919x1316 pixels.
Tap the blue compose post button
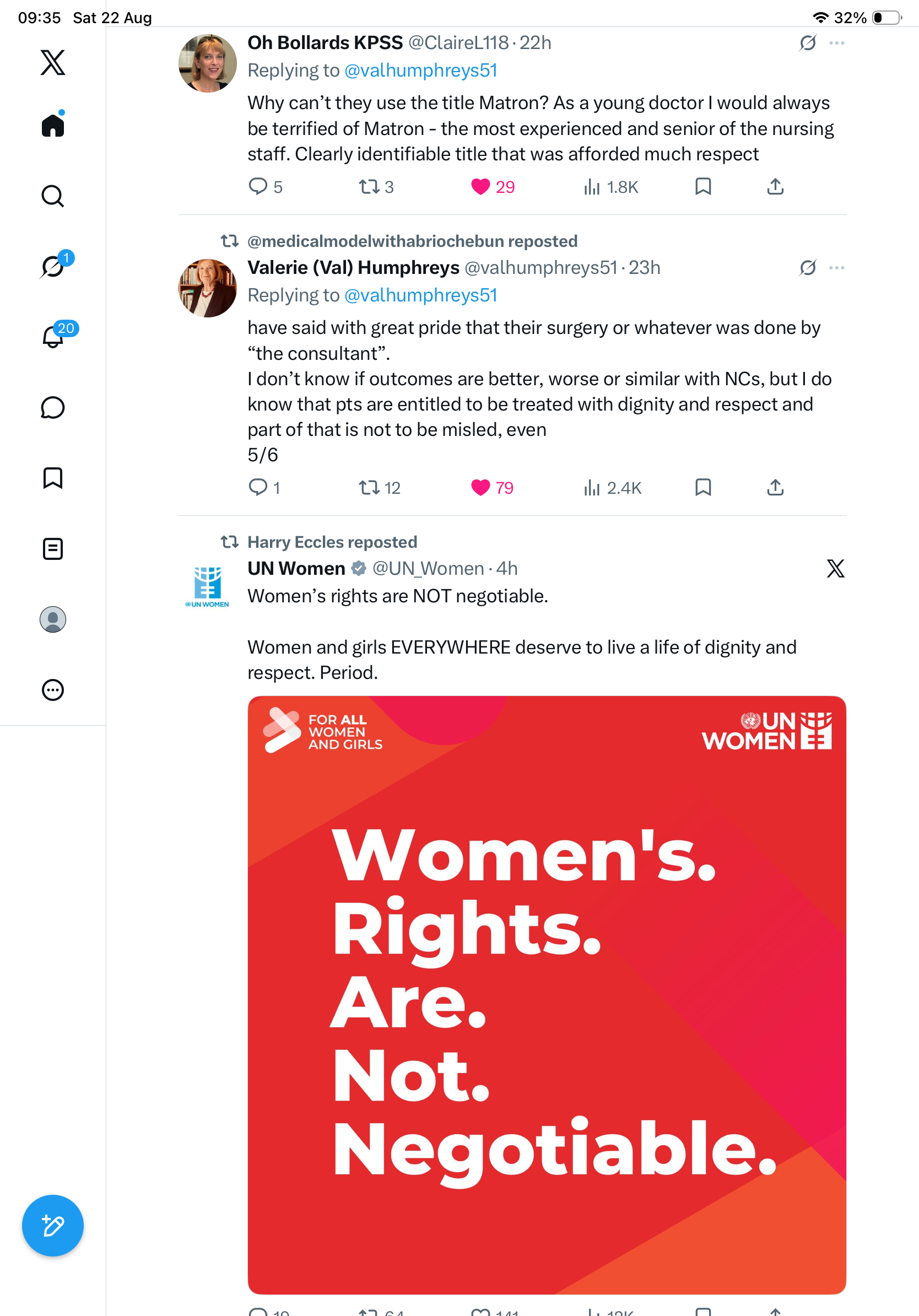[53, 1226]
